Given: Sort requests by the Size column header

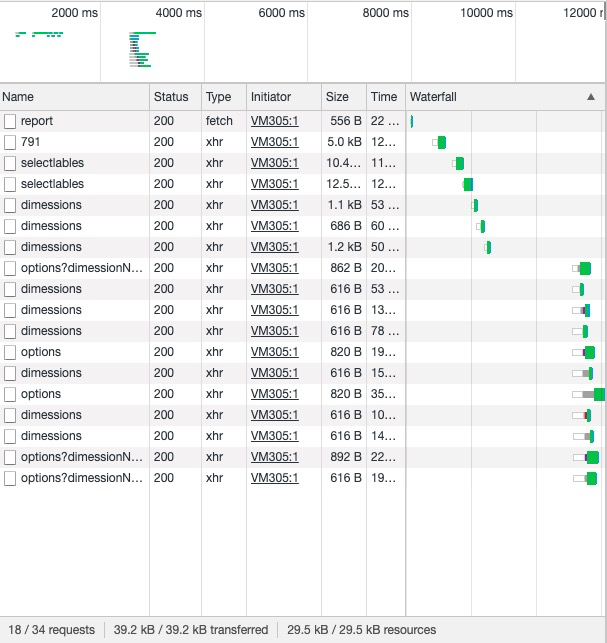Looking at the screenshot, I should click(x=337, y=97).
